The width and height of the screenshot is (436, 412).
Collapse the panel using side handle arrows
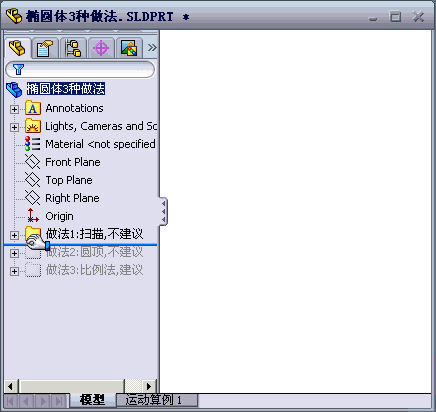click(163, 211)
